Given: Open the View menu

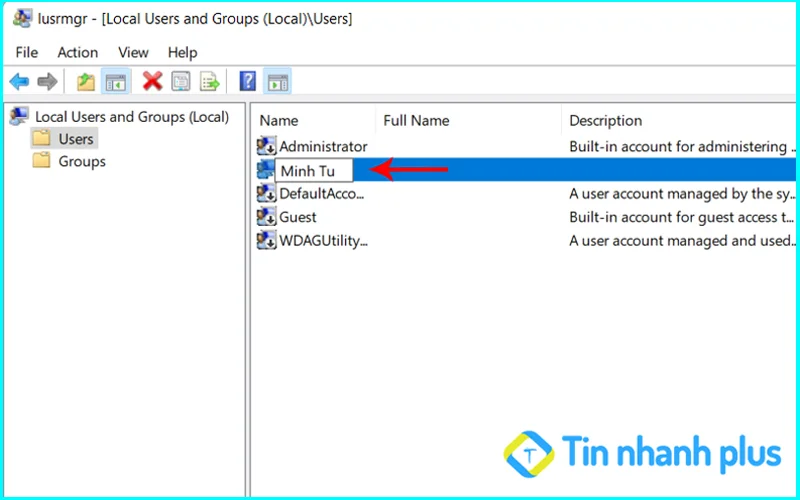Looking at the screenshot, I should coord(133,53).
